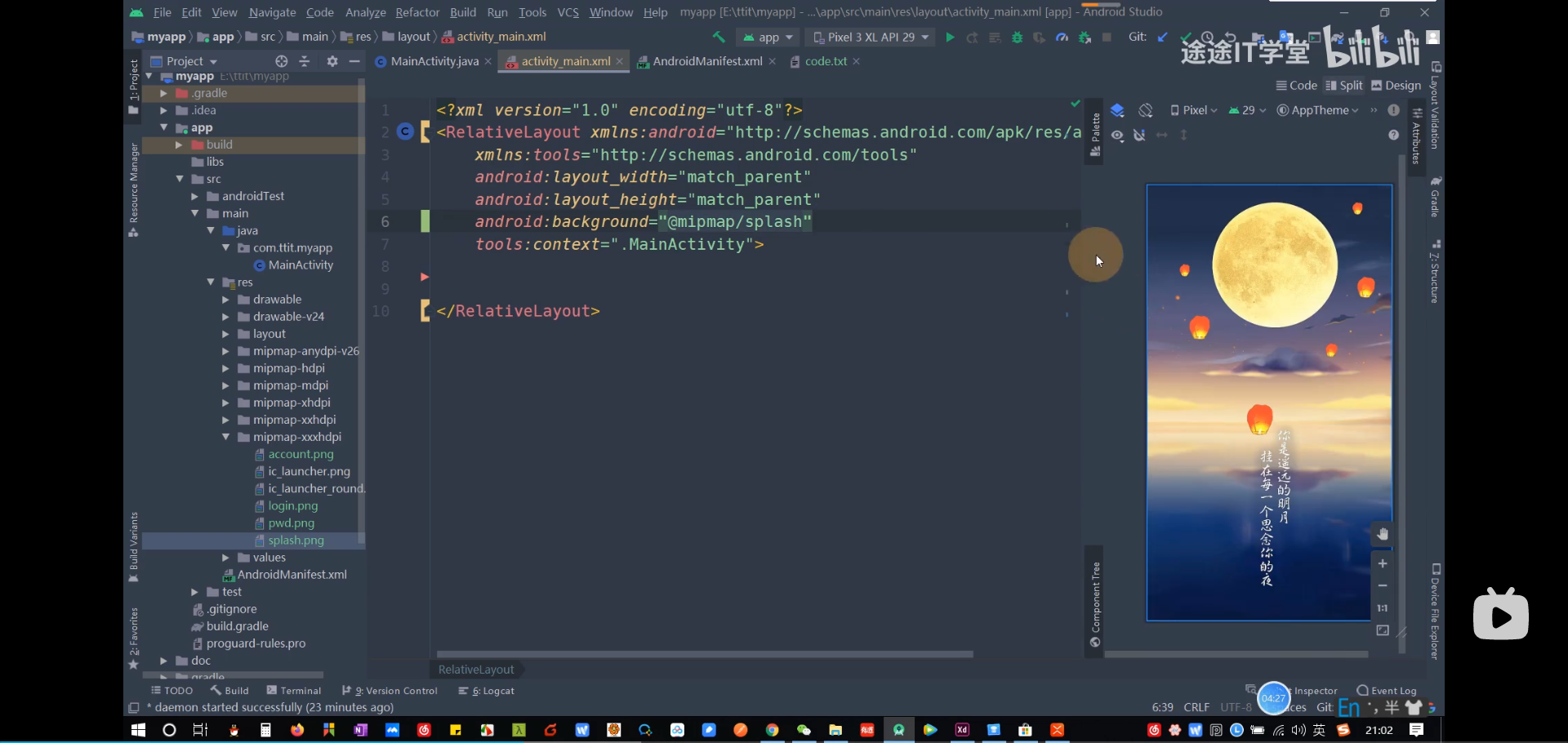1568x743 pixels.
Task: Run the app with green play button
Action: point(950,38)
